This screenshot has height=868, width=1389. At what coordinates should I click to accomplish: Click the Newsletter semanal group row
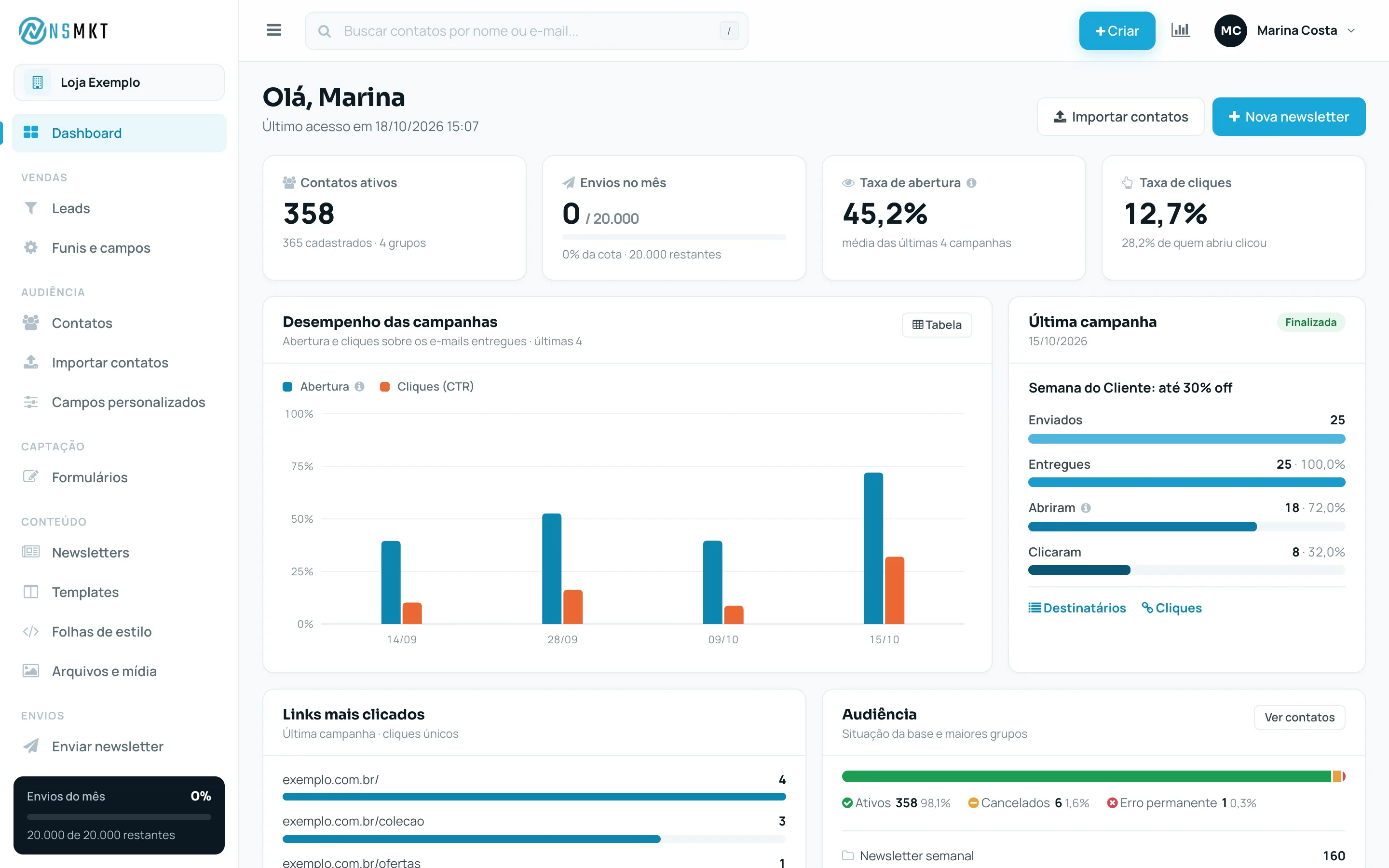pos(1093,855)
